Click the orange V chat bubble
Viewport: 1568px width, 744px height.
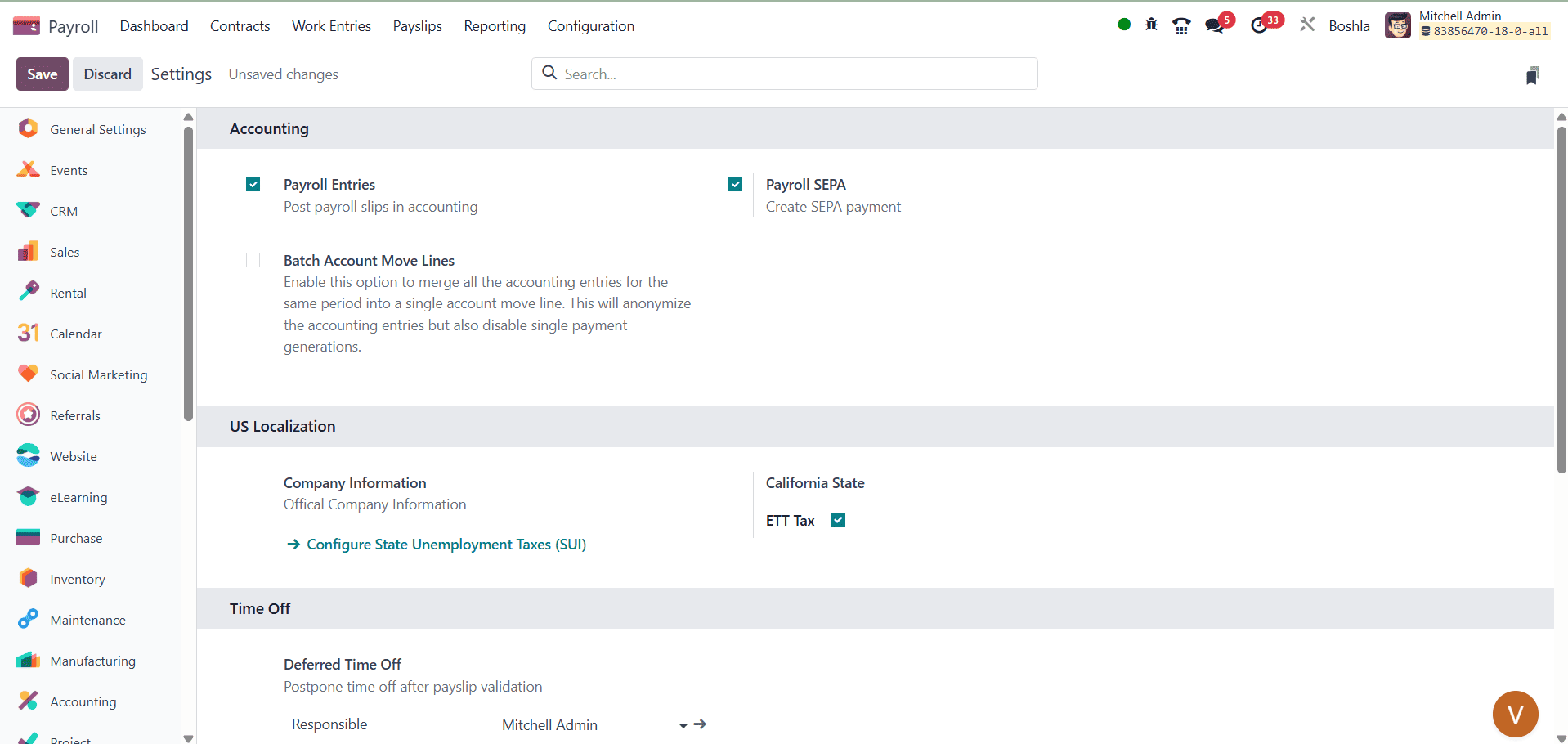click(x=1515, y=714)
